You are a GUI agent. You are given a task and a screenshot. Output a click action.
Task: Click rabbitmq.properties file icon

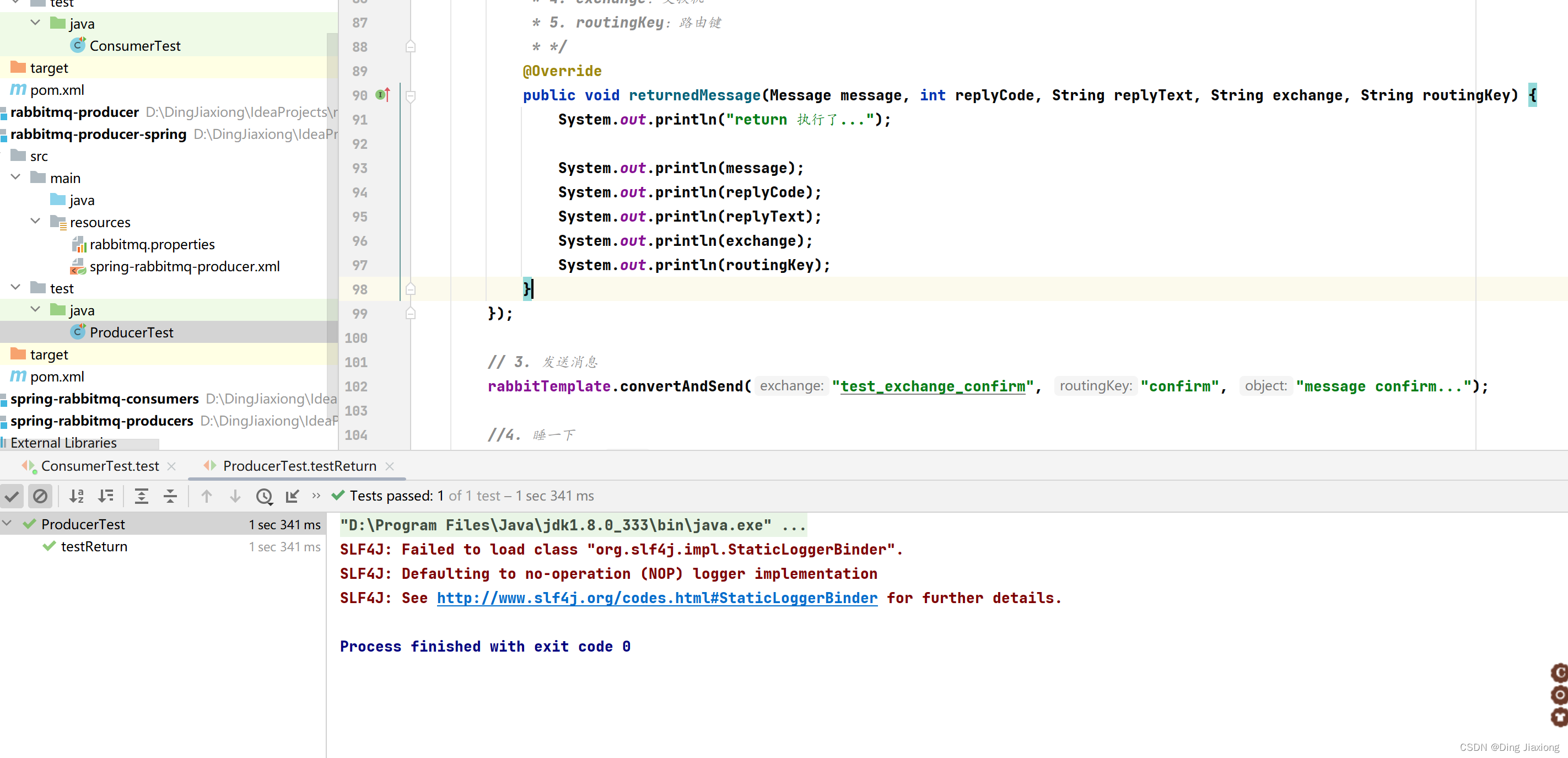pyautogui.click(x=79, y=245)
